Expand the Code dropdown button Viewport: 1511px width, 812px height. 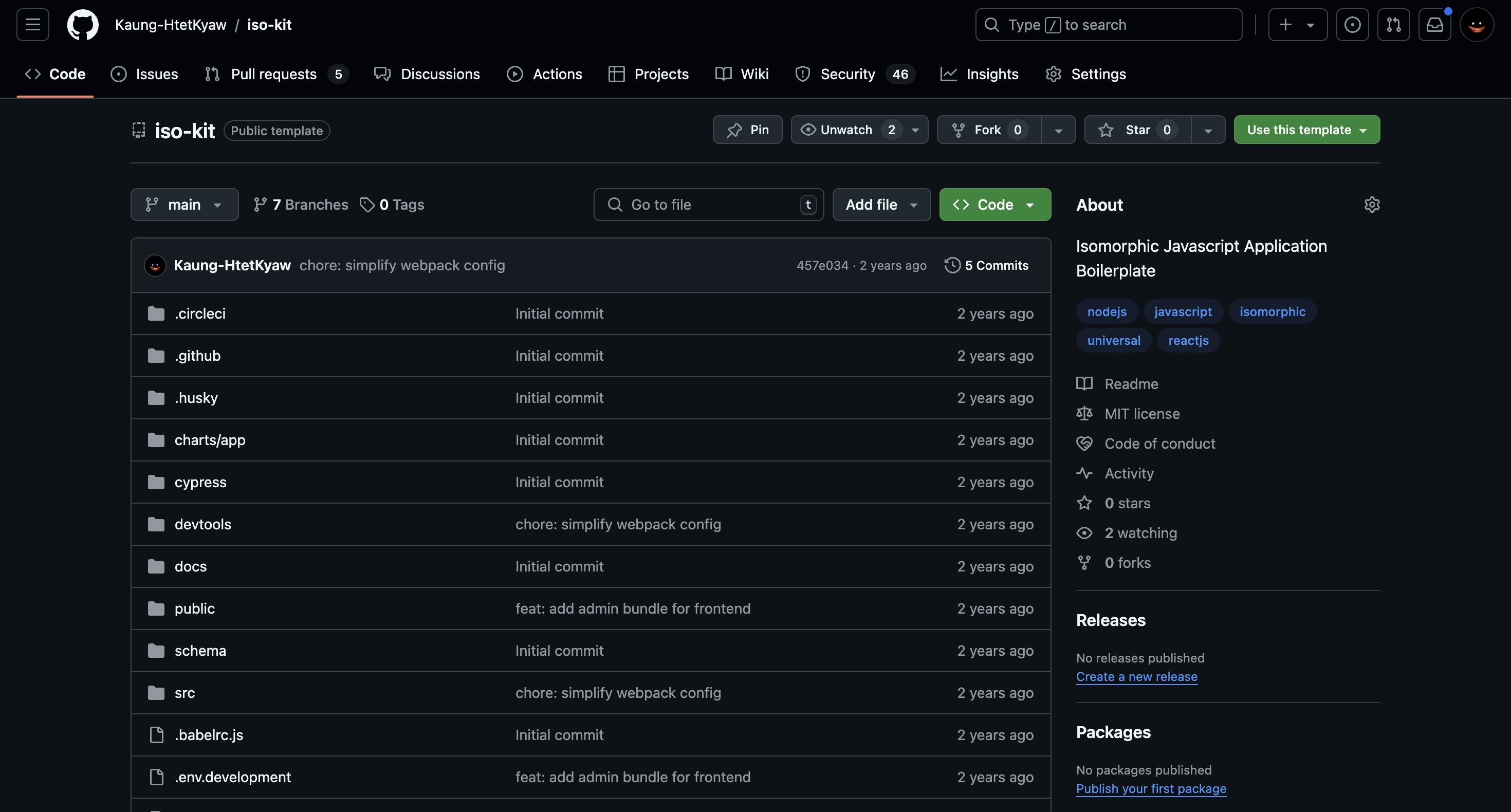click(1029, 204)
